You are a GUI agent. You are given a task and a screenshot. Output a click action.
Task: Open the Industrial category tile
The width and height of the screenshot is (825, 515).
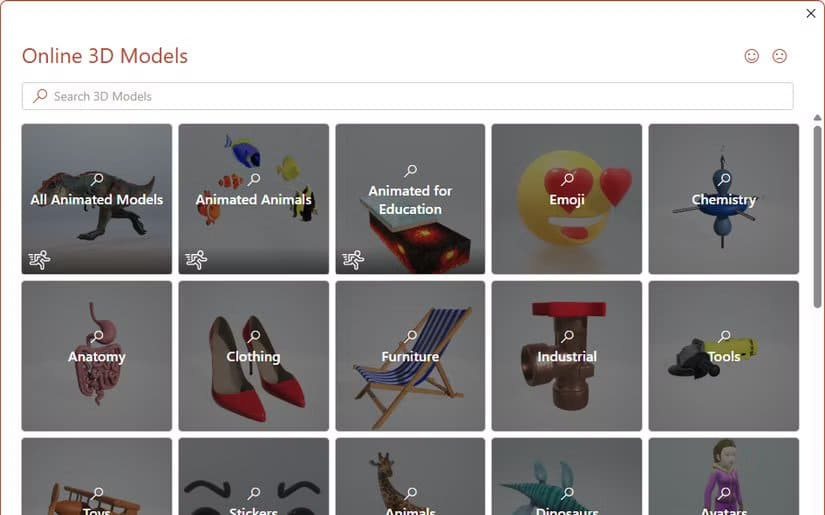pyautogui.click(x=567, y=356)
